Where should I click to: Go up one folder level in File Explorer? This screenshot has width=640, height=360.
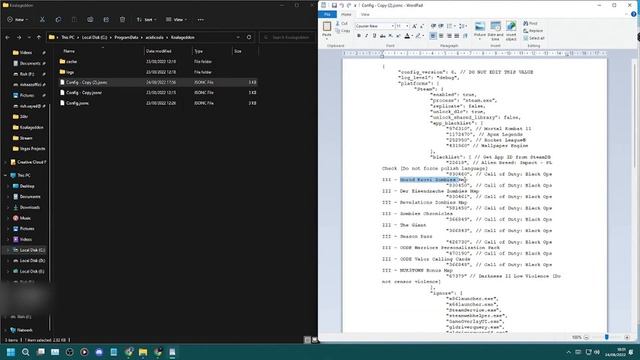pyautogui.click(x=39, y=37)
